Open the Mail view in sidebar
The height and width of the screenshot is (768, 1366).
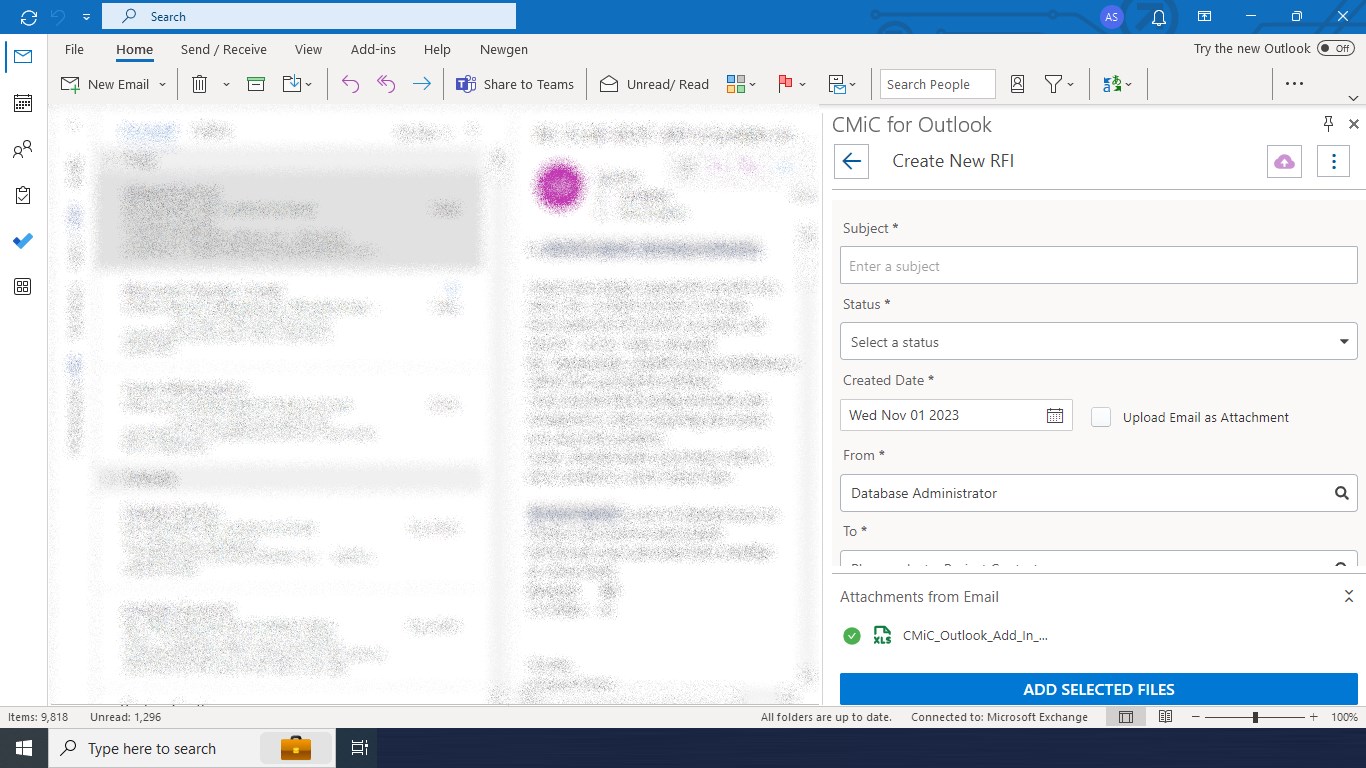coord(22,57)
